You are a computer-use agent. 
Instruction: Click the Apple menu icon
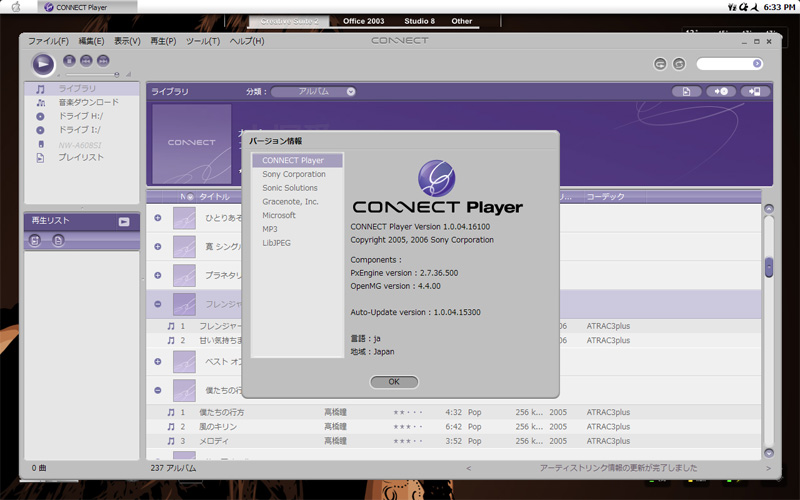tap(16, 7)
